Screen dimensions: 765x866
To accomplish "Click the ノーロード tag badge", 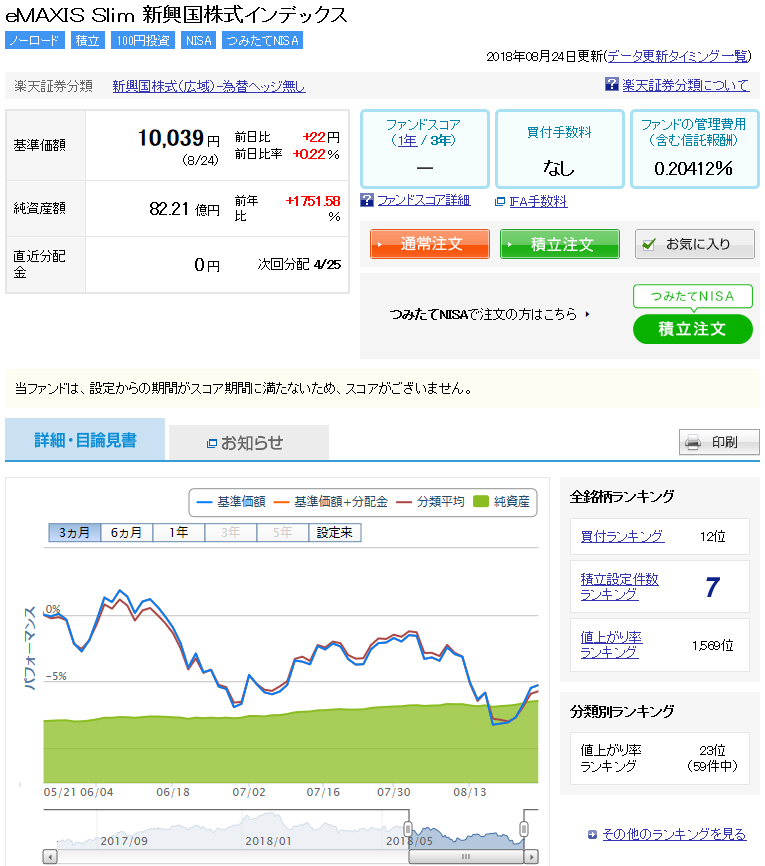I will [35, 40].
